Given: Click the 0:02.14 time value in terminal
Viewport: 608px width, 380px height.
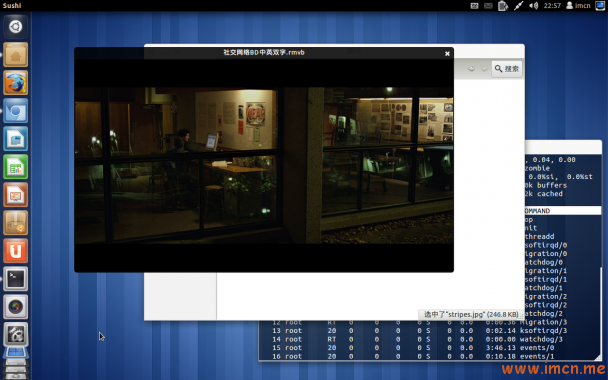Looking at the screenshot, I should point(501,331).
